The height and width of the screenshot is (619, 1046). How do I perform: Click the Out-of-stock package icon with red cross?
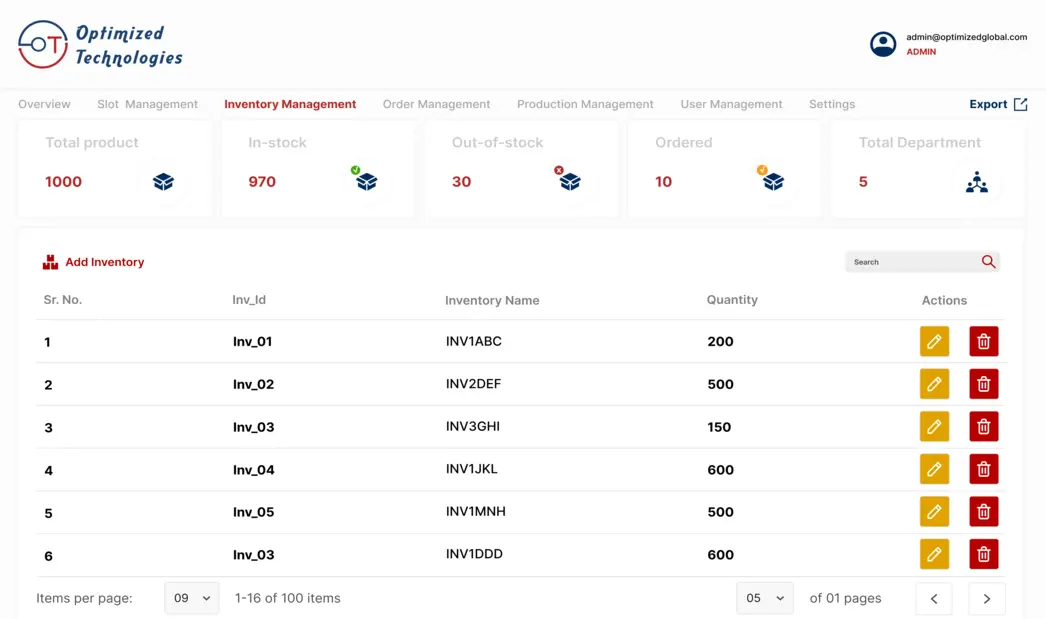[570, 181]
